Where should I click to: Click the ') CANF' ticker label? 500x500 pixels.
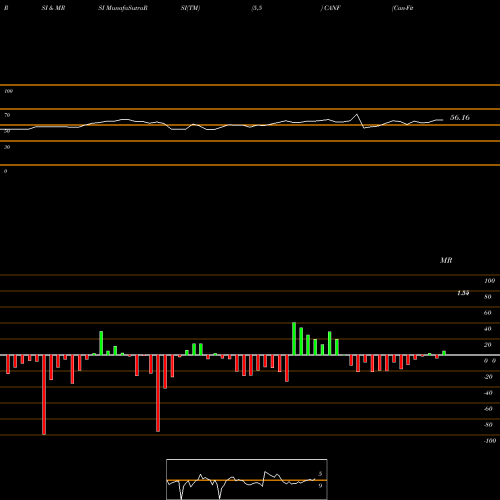tap(330, 8)
